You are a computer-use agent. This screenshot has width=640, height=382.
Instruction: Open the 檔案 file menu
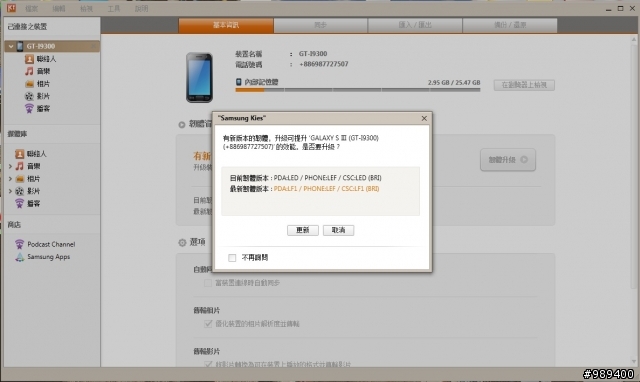tap(31, 9)
